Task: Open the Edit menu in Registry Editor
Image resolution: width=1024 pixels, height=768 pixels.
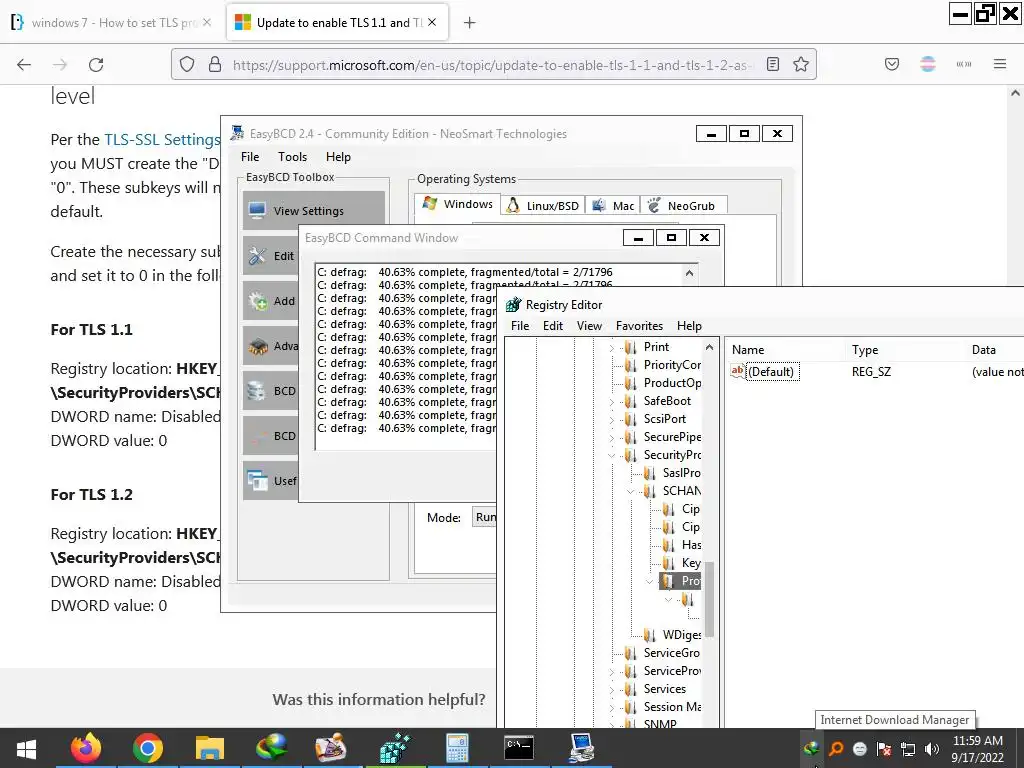Action: tap(552, 326)
